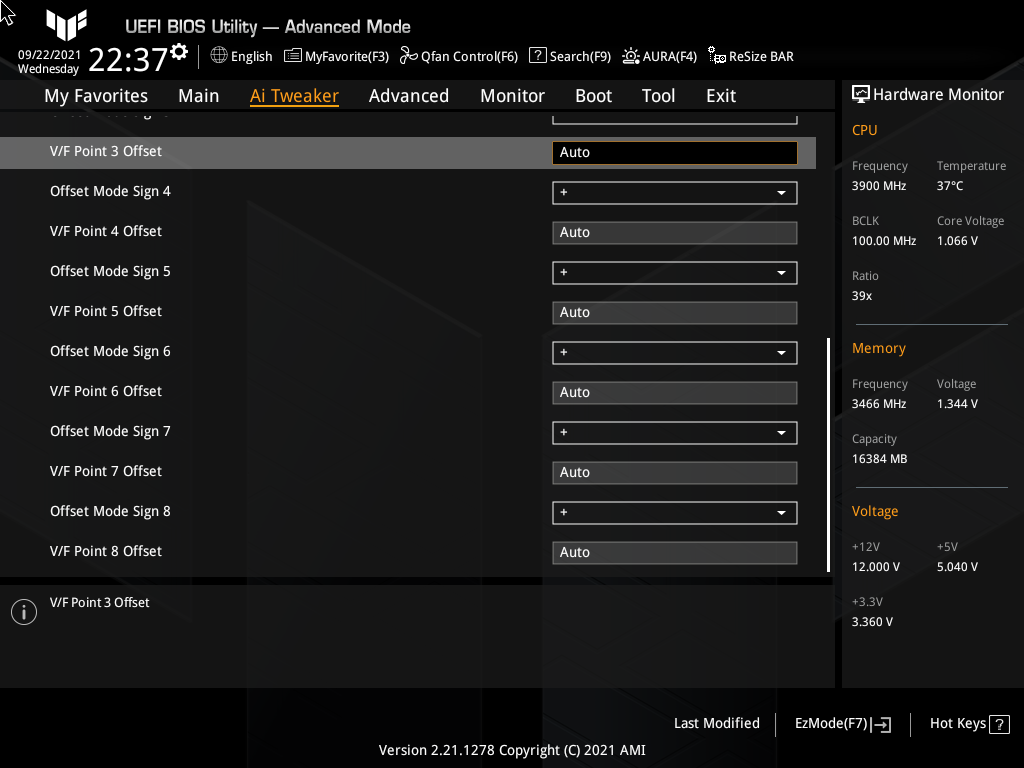1024x768 pixels.
Task: Open the Advanced tab
Action: point(409,96)
